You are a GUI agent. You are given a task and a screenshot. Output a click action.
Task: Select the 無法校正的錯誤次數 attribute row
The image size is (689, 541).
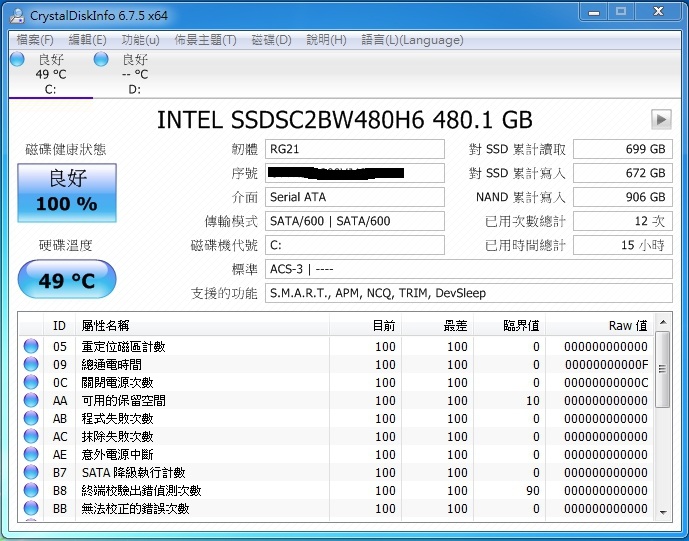tap(336, 508)
